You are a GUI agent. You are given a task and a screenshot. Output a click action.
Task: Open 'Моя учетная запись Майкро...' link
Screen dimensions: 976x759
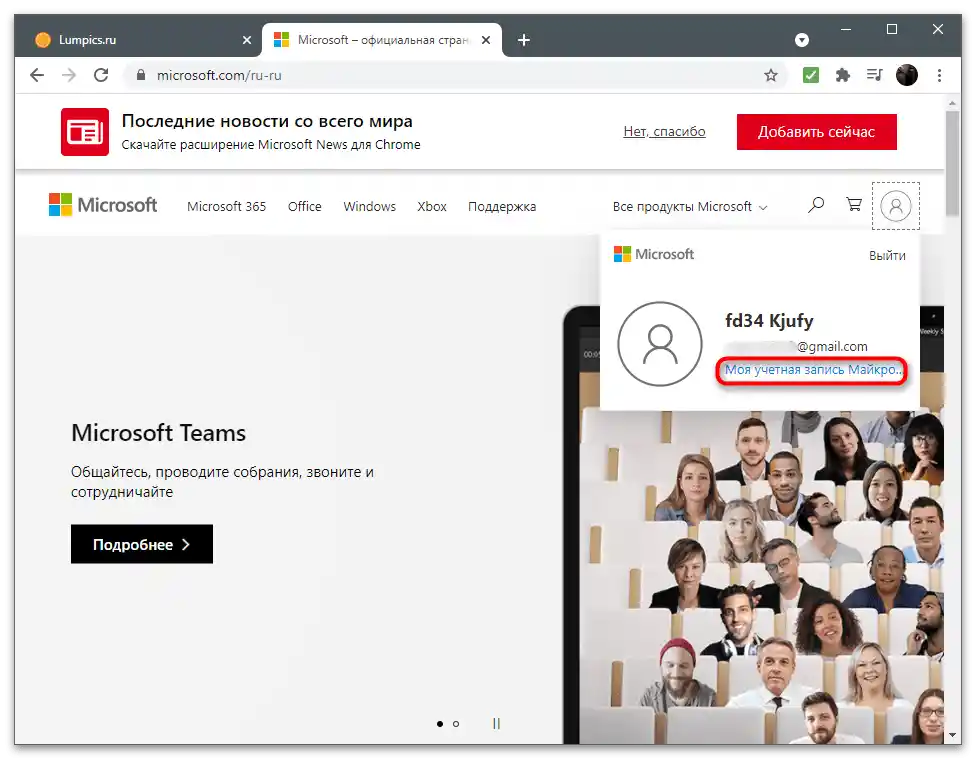pyautogui.click(x=812, y=370)
